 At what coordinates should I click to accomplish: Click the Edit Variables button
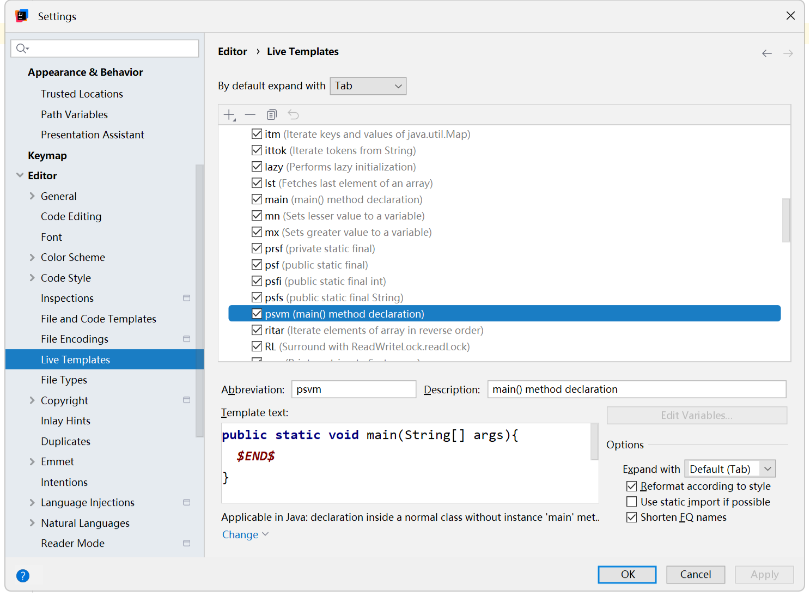(697, 415)
